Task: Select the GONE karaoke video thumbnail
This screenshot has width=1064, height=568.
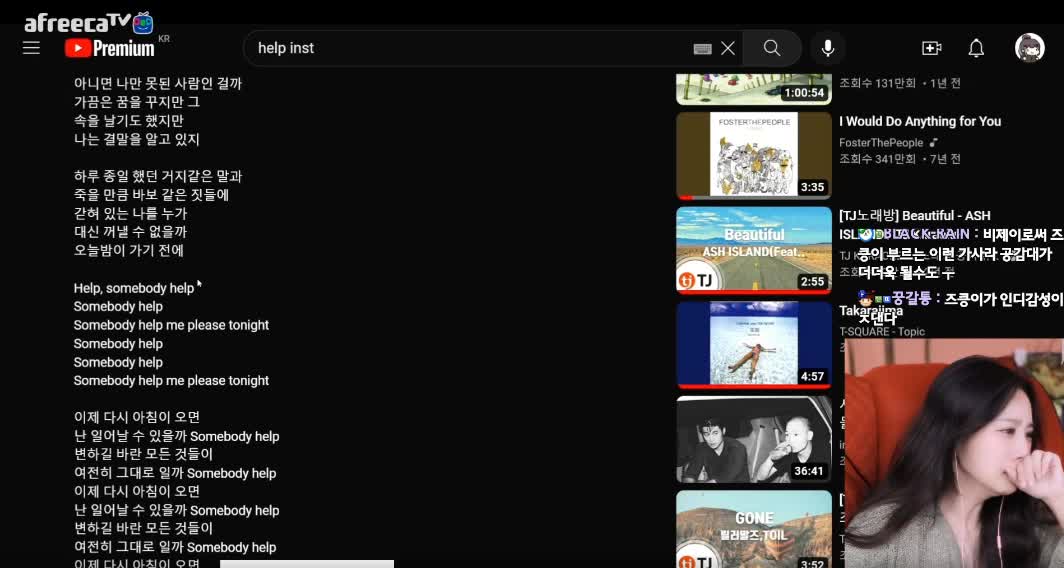Action: click(753, 528)
